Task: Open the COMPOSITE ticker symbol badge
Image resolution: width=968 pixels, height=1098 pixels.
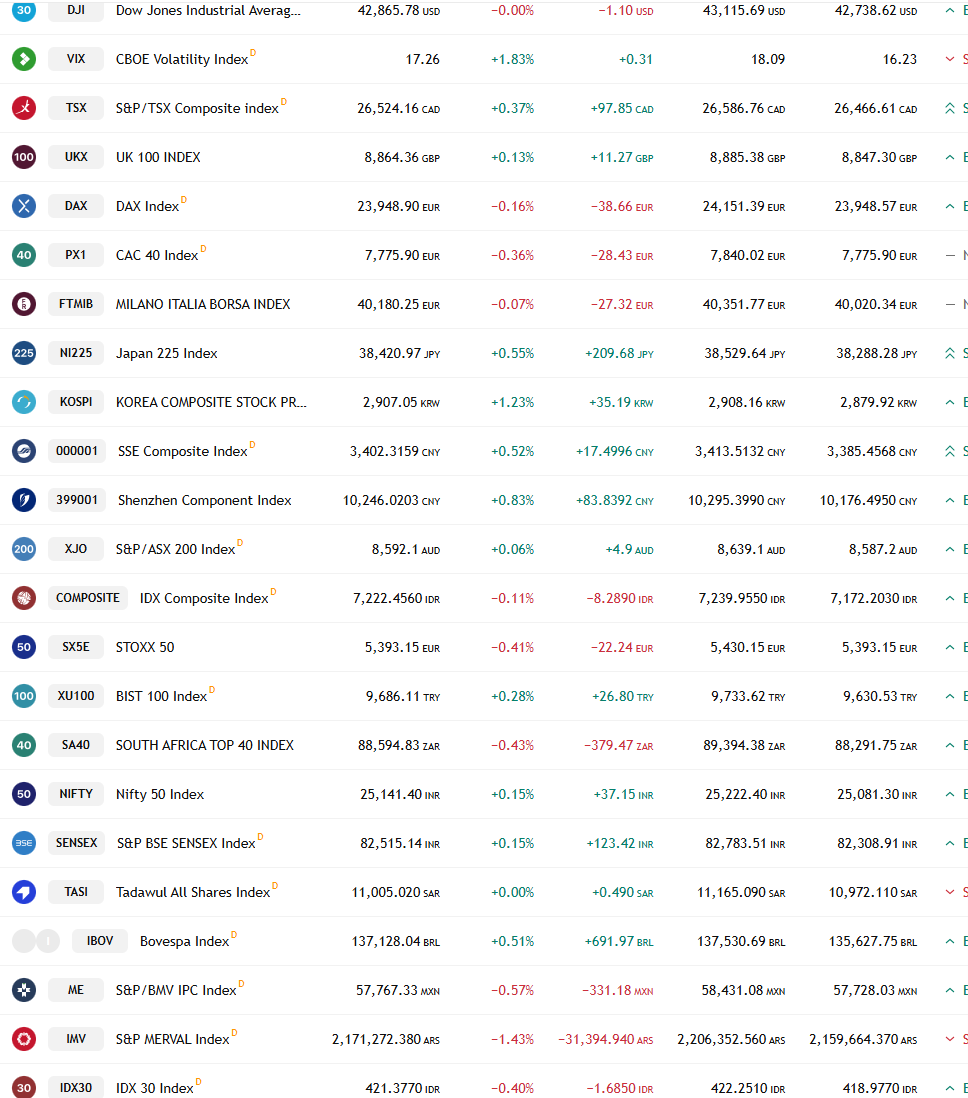Action: tap(88, 598)
